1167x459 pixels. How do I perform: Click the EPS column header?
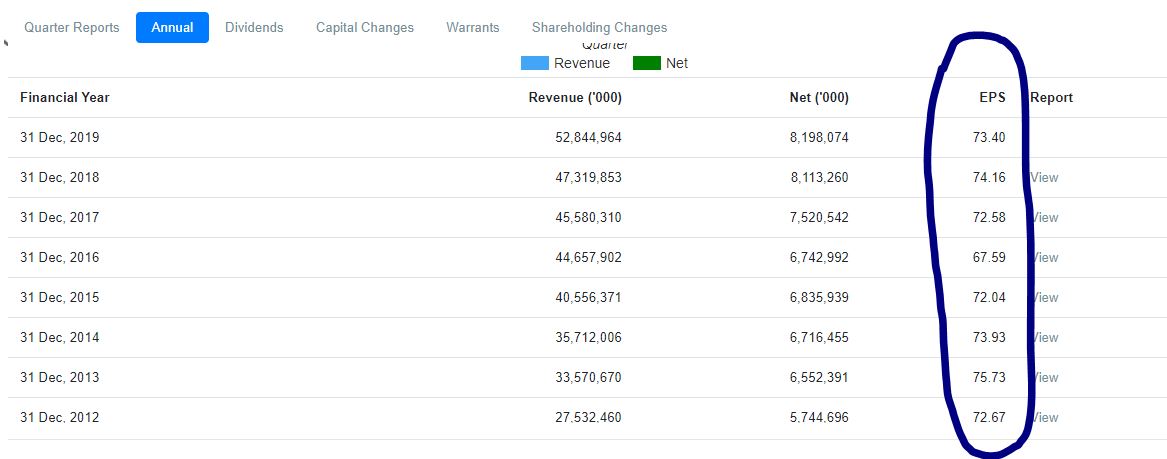992,98
